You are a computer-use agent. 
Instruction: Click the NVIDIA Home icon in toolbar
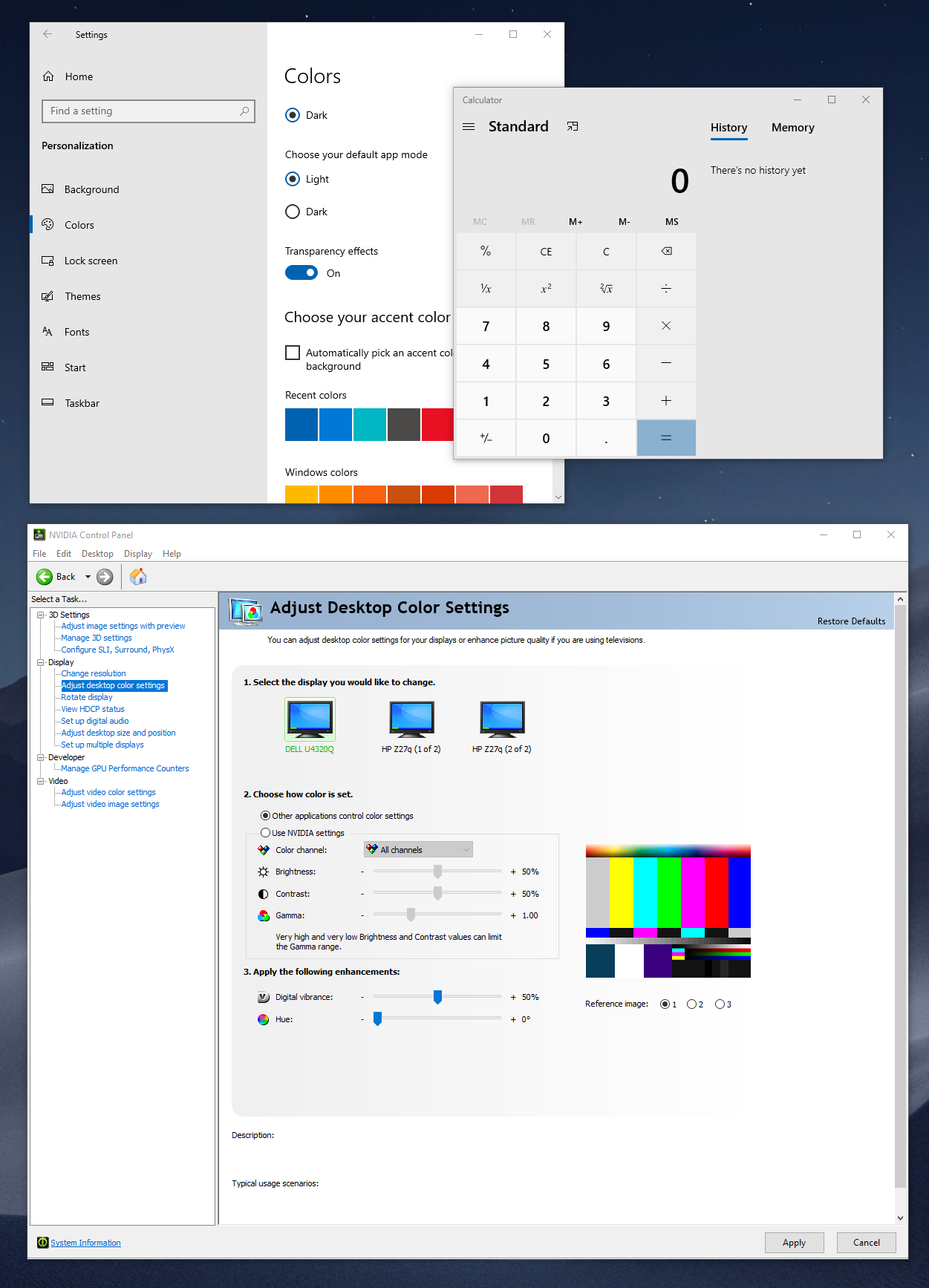click(138, 577)
